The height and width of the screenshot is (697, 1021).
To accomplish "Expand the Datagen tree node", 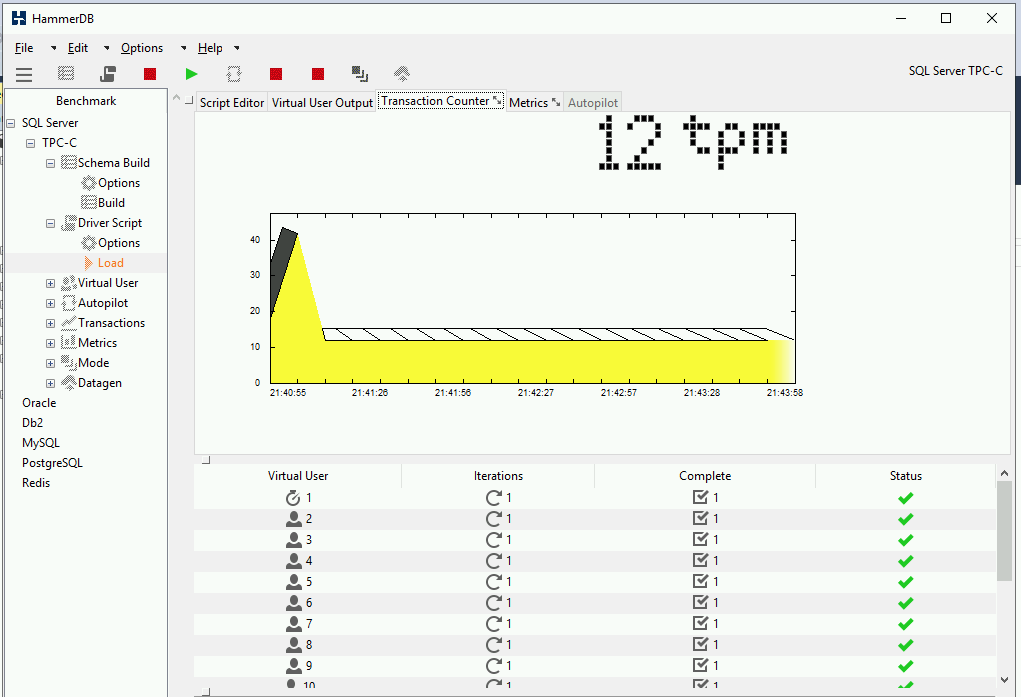I will click(x=51, y=384).
